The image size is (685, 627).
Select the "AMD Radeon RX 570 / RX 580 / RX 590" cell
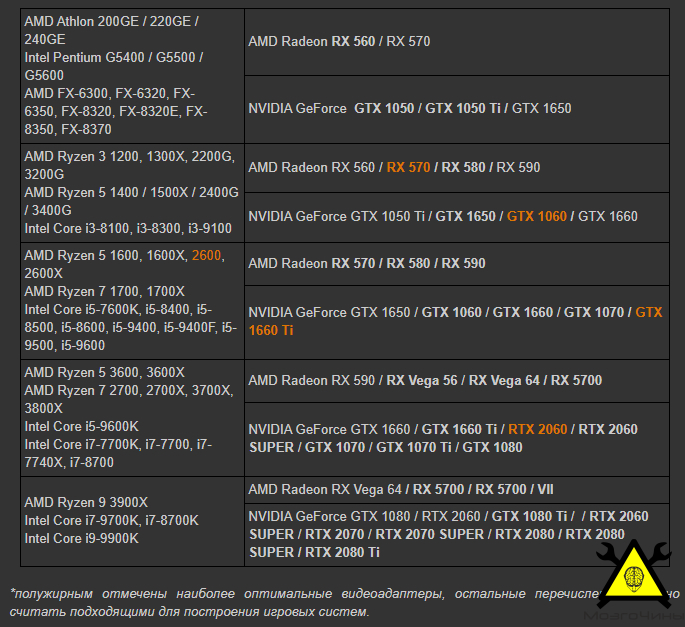click(x=457, y=264)
